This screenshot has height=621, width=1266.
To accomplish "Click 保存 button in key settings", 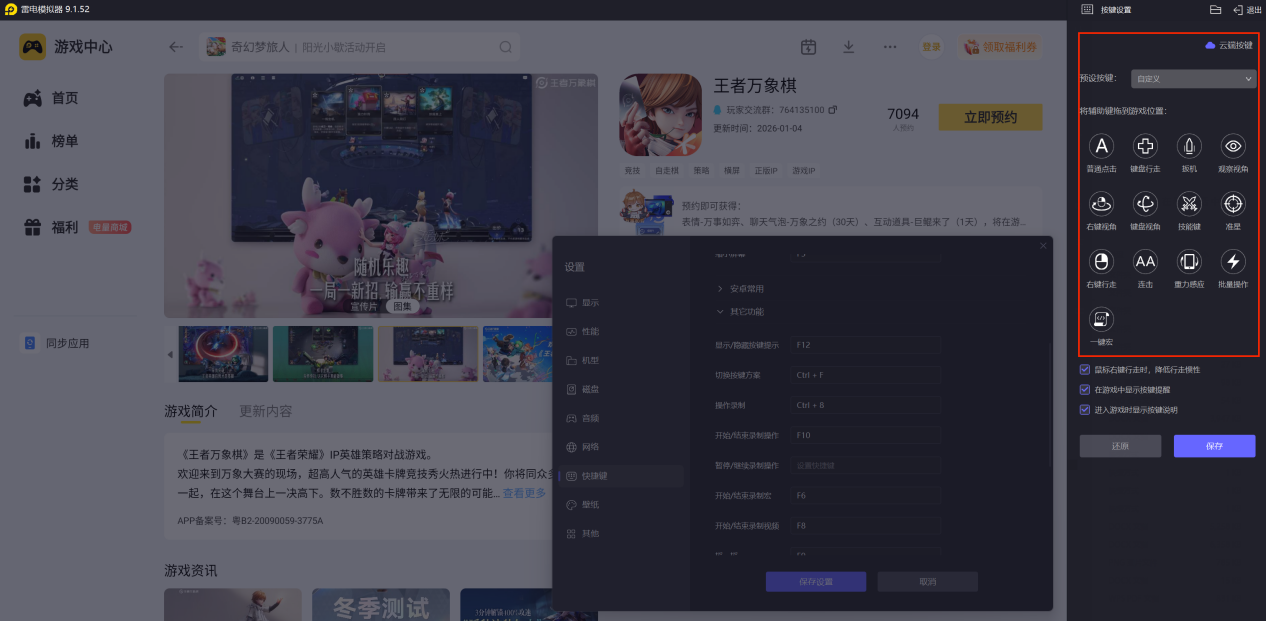I will point(1214,446).
